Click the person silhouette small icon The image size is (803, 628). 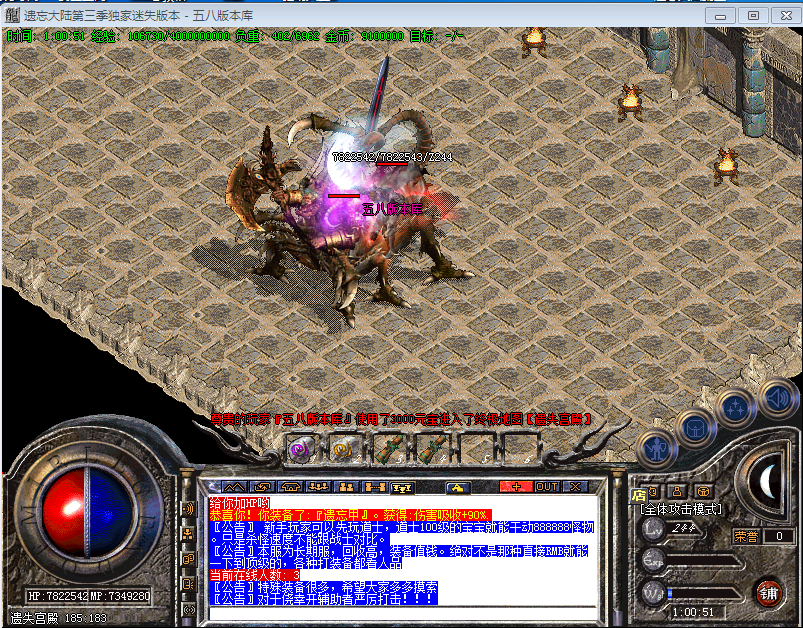click(677, 492)
